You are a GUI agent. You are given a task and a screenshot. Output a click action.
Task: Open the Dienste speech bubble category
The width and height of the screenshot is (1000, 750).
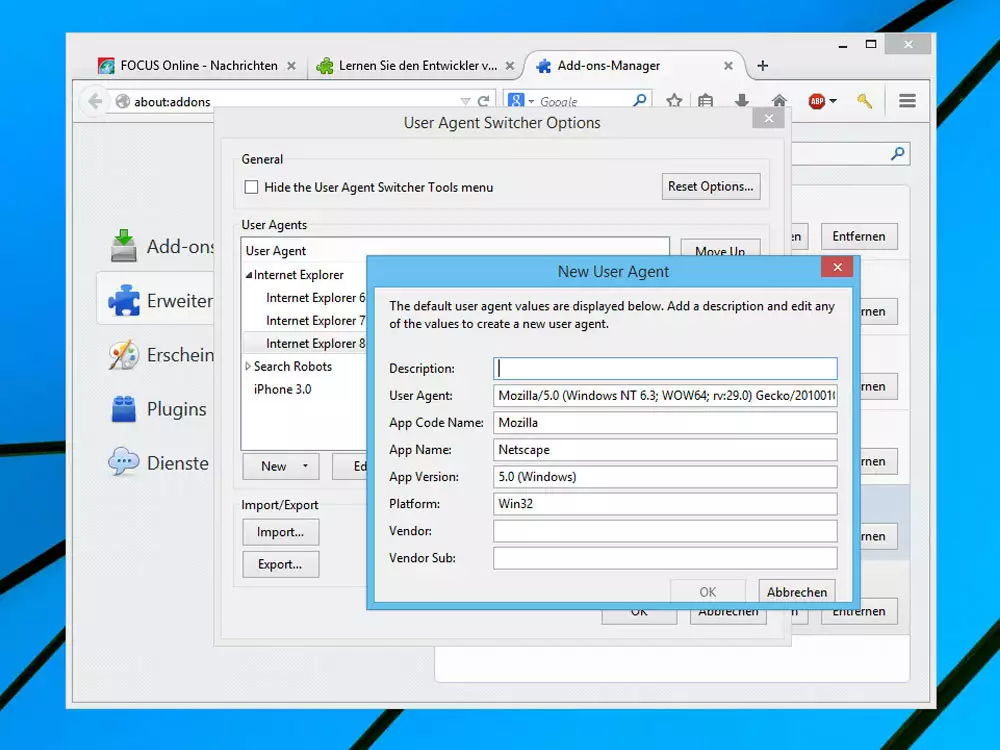pyautogui.click(x=124, y=463)
